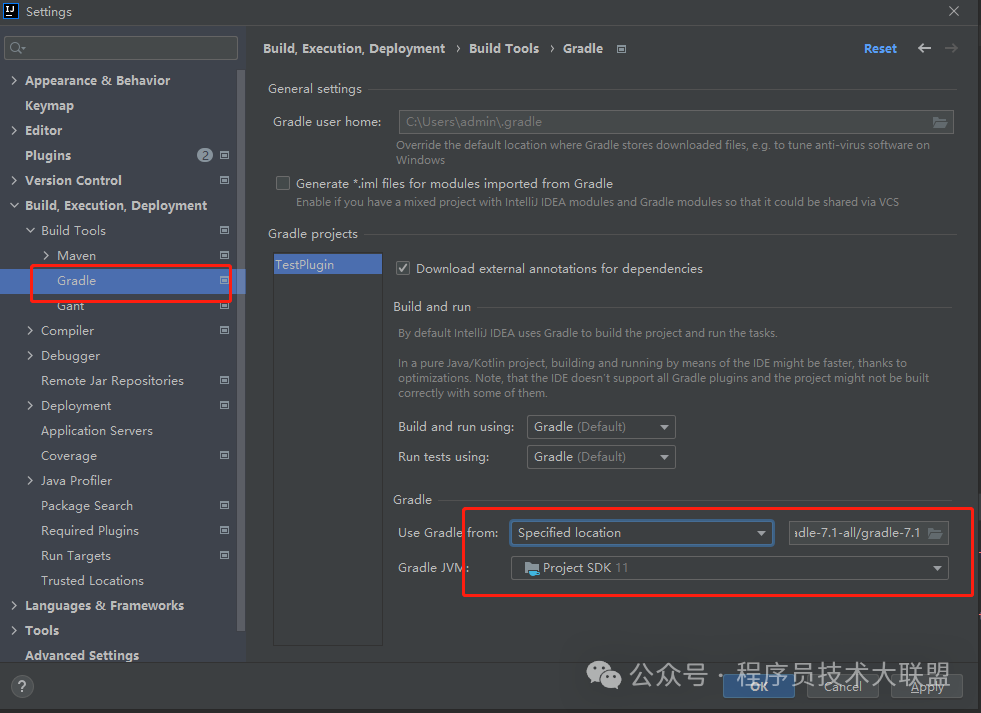
Task: Click the Run Targets project-level settings icon
Action: [x=225, y=555]
